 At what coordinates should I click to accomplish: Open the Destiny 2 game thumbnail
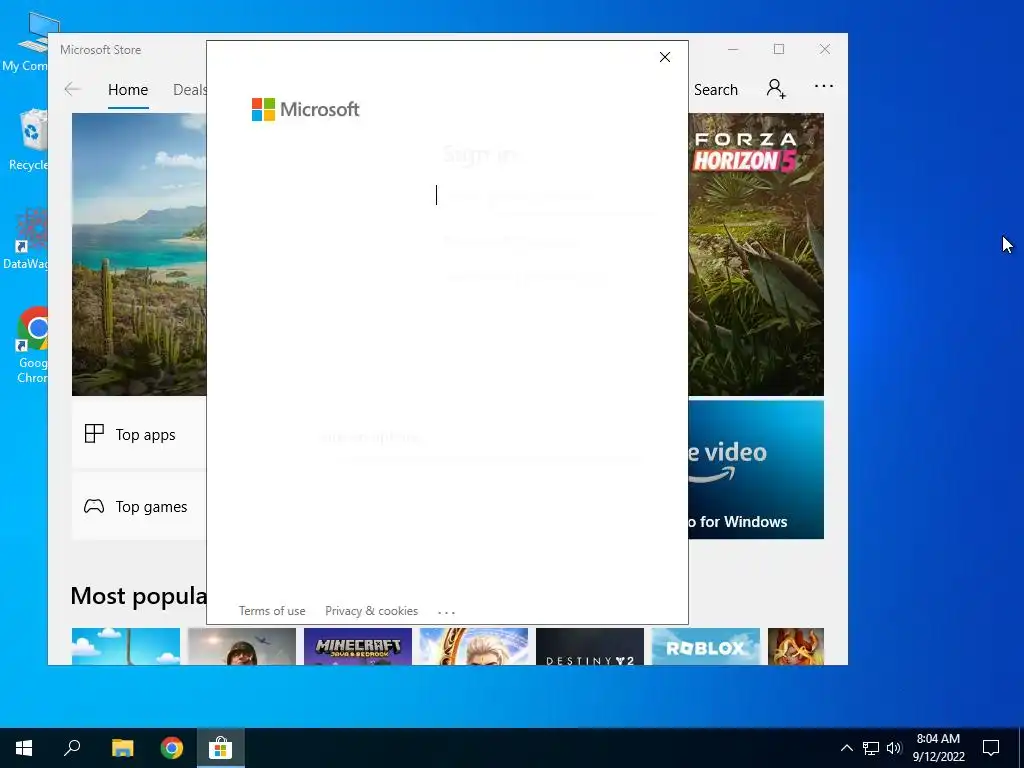(x=590, y=647)
